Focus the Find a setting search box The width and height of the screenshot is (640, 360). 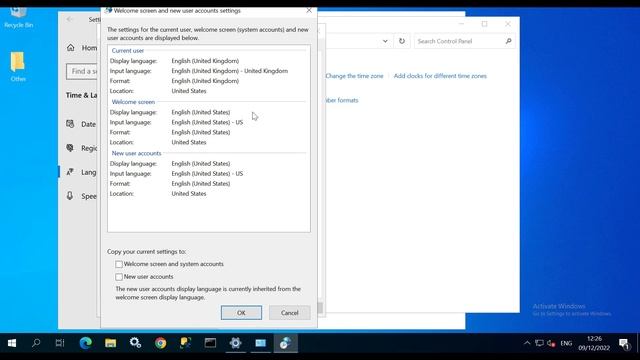[82, 71]
